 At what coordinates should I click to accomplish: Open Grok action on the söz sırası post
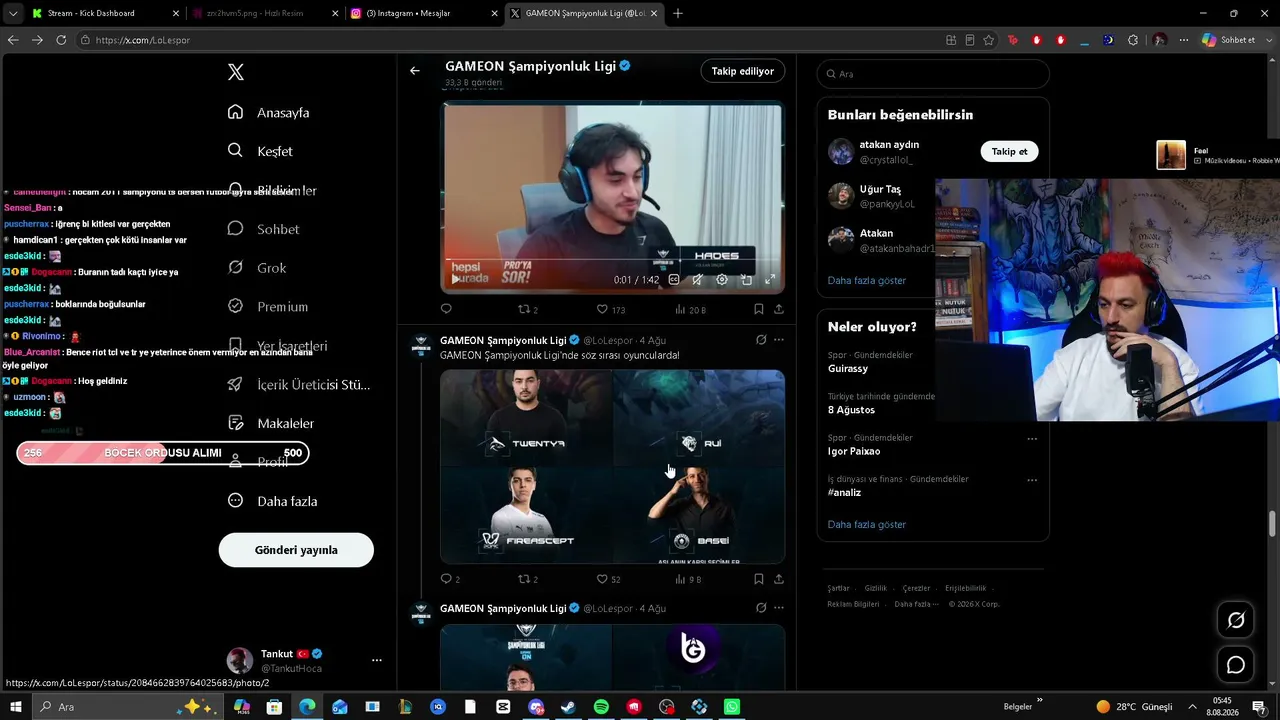(x=761, y=340)
